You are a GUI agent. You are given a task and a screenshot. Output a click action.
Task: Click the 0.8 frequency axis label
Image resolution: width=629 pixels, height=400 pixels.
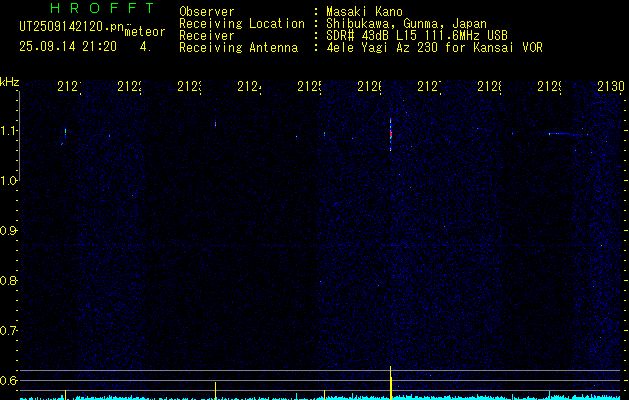point(9,280)
